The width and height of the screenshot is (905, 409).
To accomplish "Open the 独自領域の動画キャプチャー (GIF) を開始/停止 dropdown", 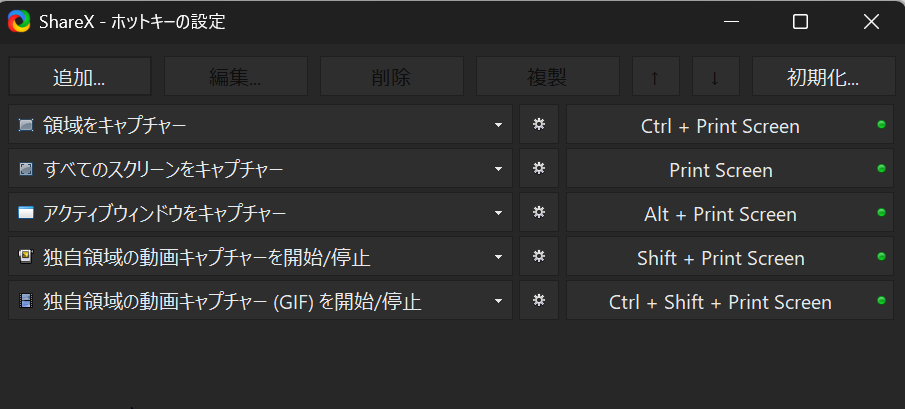I will point(498,302).
